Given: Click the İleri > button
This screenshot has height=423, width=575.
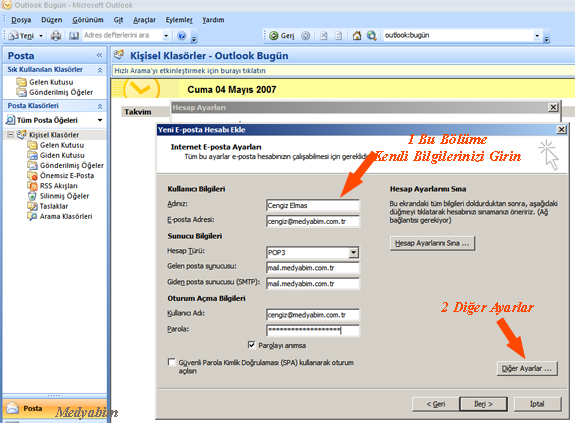Looking at the screenshot, I should pos(483,404).
